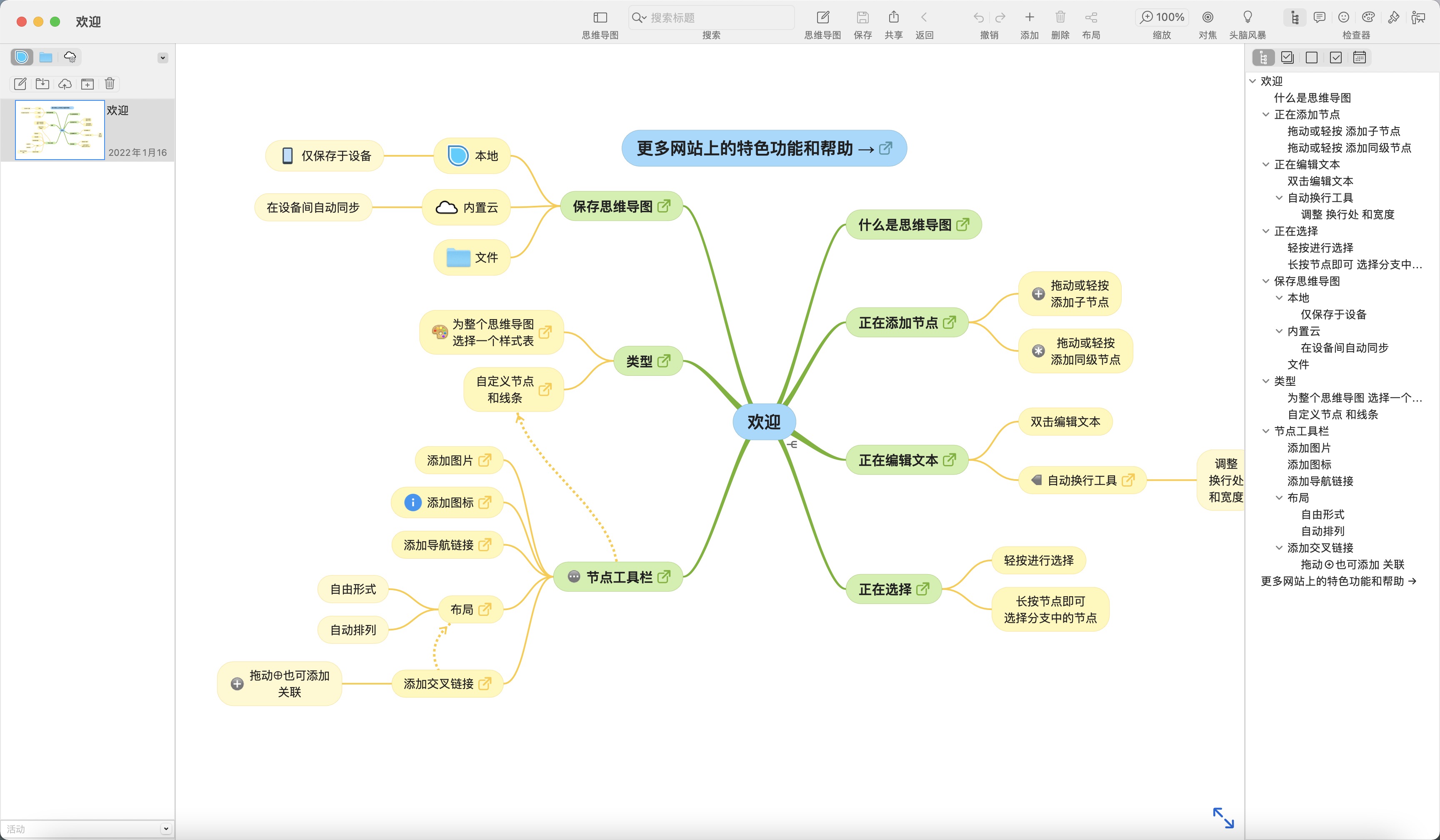The image size is (1440, 840).
Task: Click the sidebar trash icon
Action: 110,84
